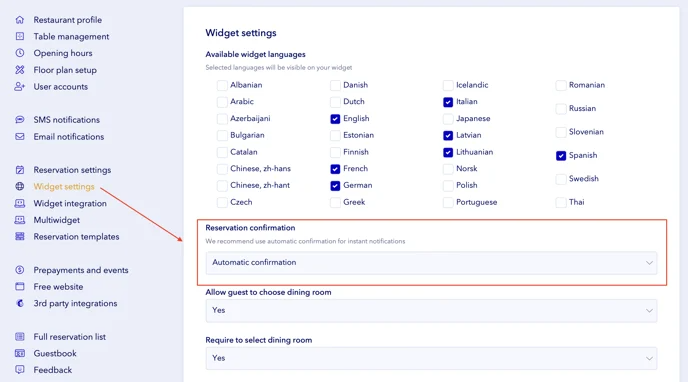This screenshot has width=688, height=382.
Task: Click the Widget settings globe icon
Action: point(20,186)
